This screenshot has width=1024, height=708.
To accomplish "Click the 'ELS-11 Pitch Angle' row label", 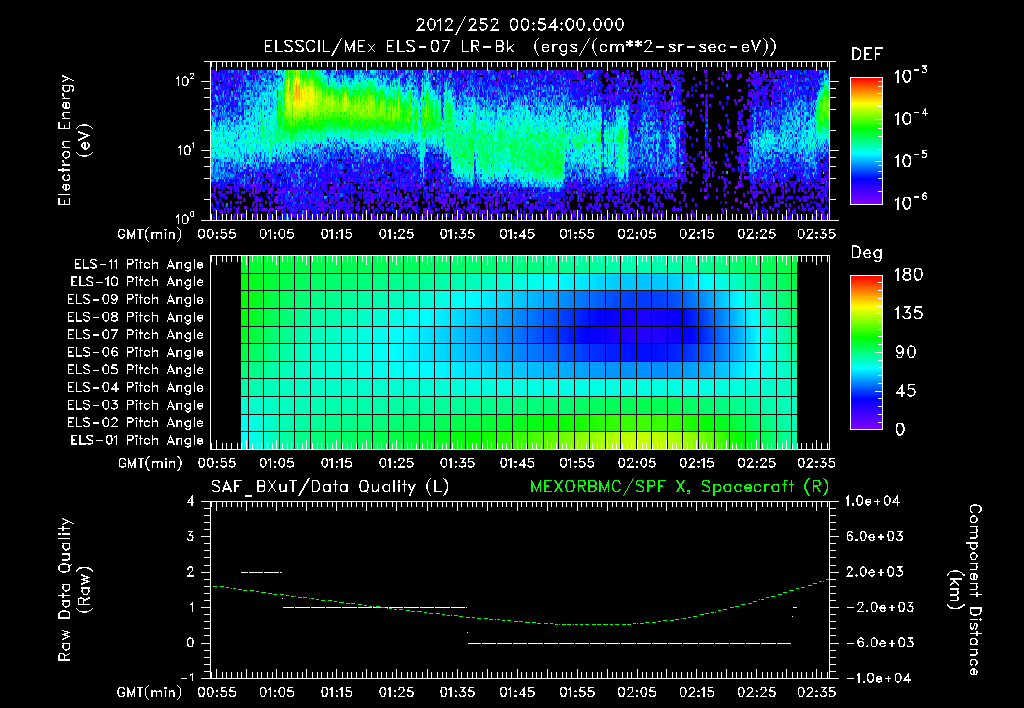I will coord(138,265).
